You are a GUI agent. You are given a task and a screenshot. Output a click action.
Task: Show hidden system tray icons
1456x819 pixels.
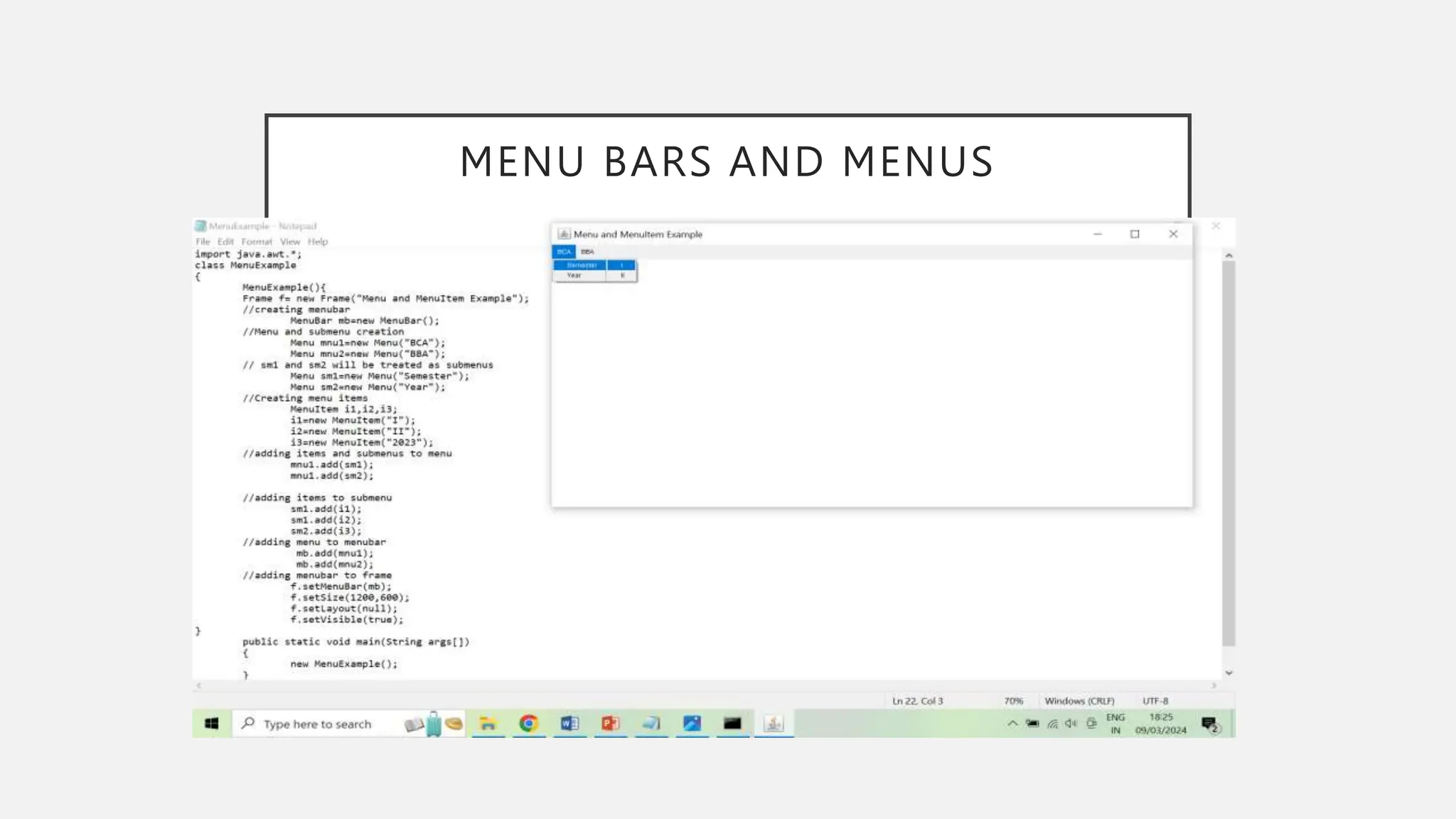point(1012,724)
